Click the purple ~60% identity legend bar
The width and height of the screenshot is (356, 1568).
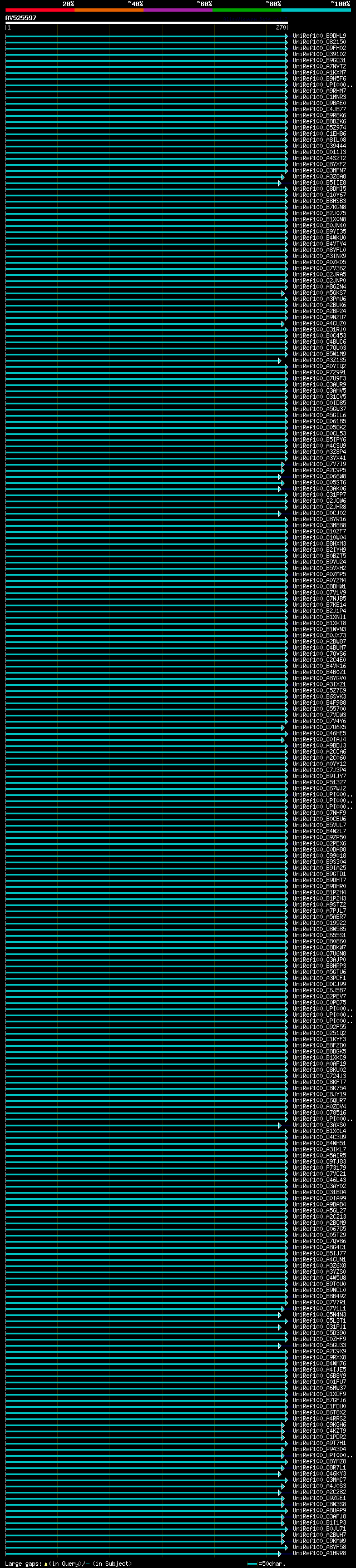(179, 10)
